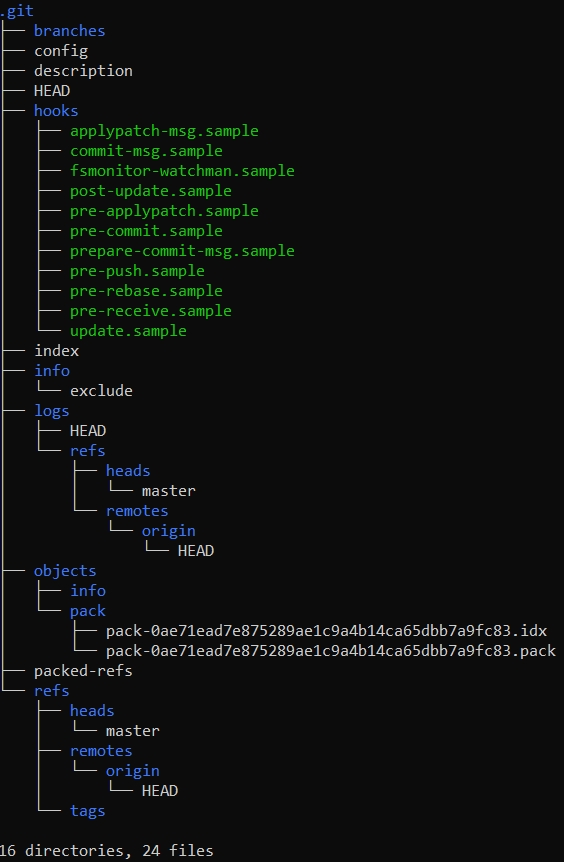564x862 pixels.
Task: Select prepare-commit-msg.sample entry
Action: point(182,251)
